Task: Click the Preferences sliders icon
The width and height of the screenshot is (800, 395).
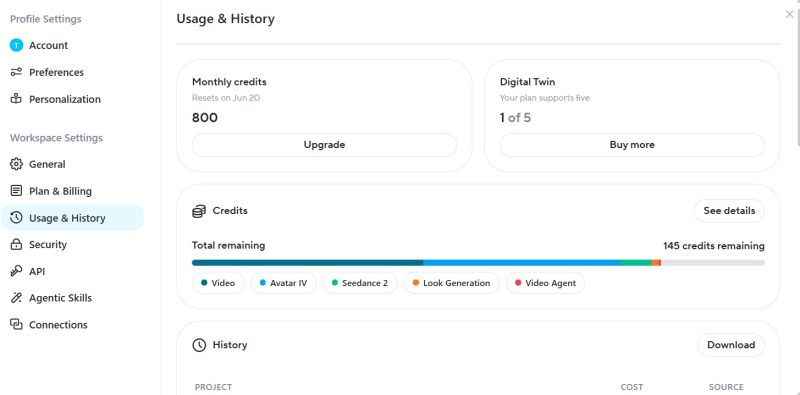Action: (x=16, y=72)
